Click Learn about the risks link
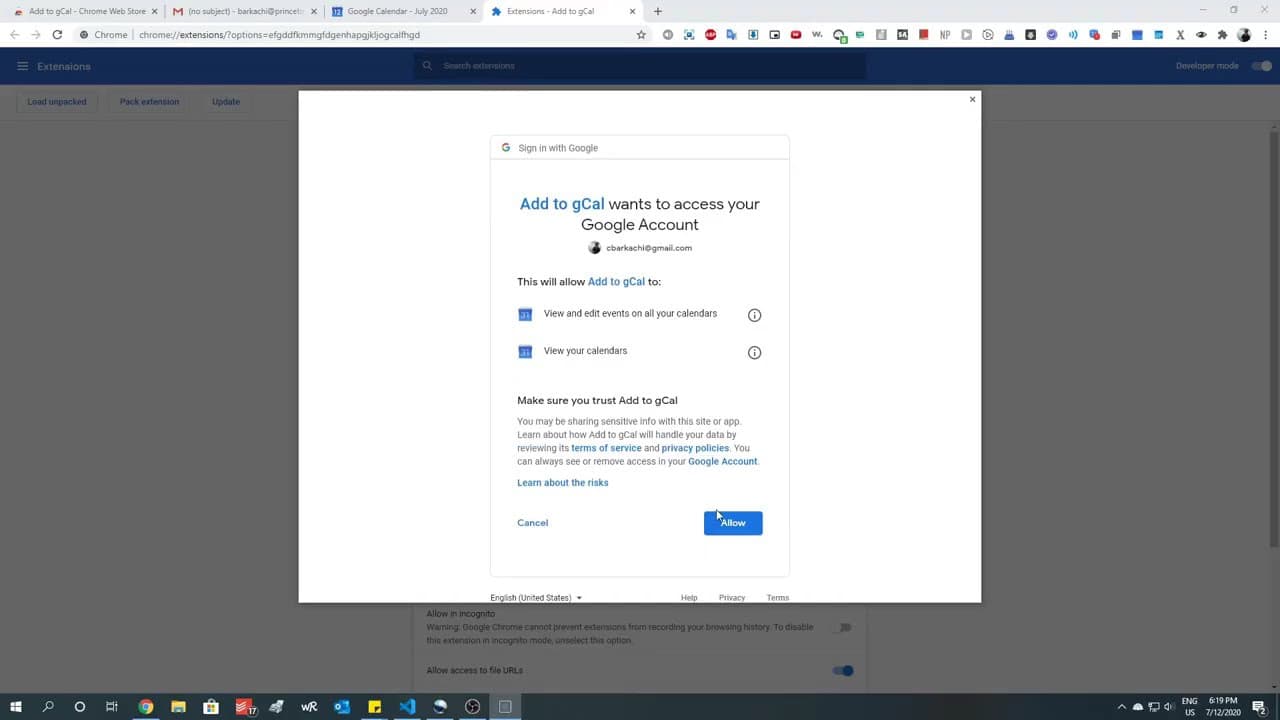This screenshot has width=1280, height=720. tap(562, 483)
